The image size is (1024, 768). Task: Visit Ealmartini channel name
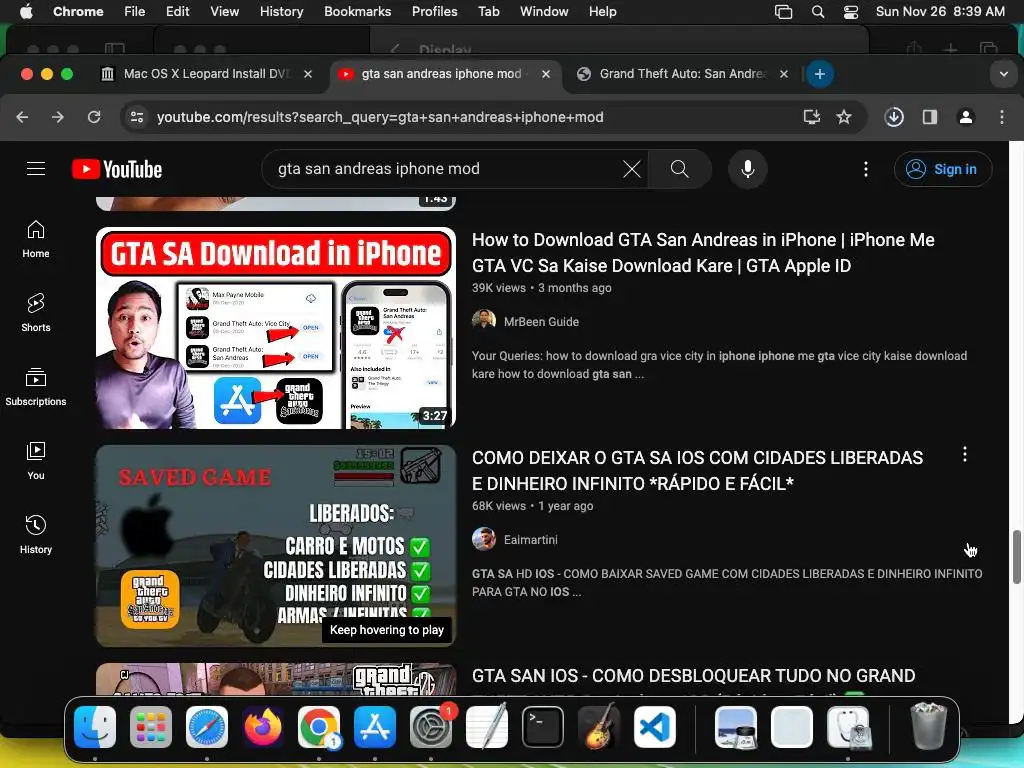[x=530, y=540]
